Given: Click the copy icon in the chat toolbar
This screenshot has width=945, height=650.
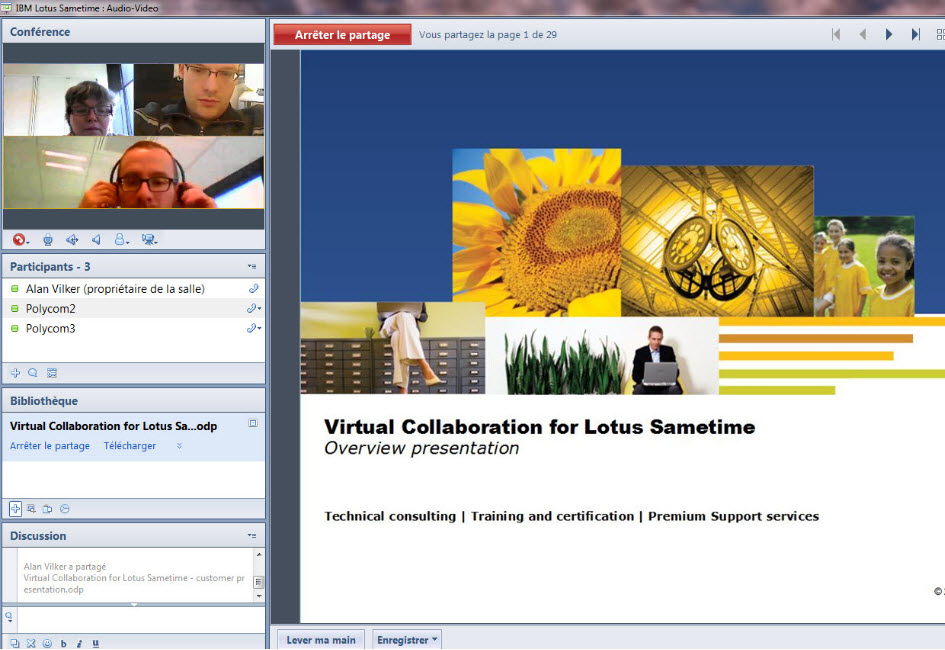Looking at the screenshot, I should point(15,643).
